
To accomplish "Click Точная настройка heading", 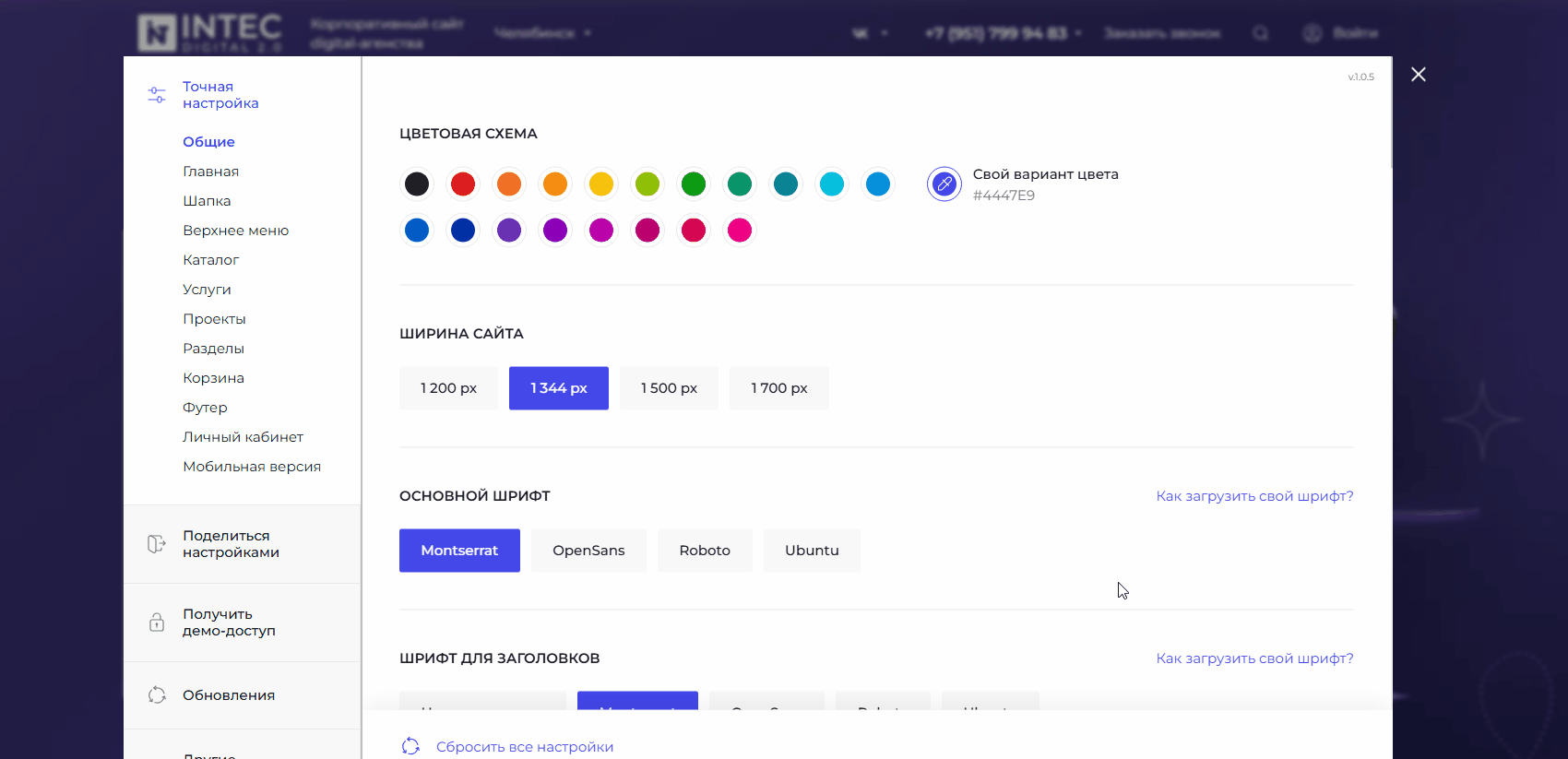I will pyautogui.click(x=220, y=95).
